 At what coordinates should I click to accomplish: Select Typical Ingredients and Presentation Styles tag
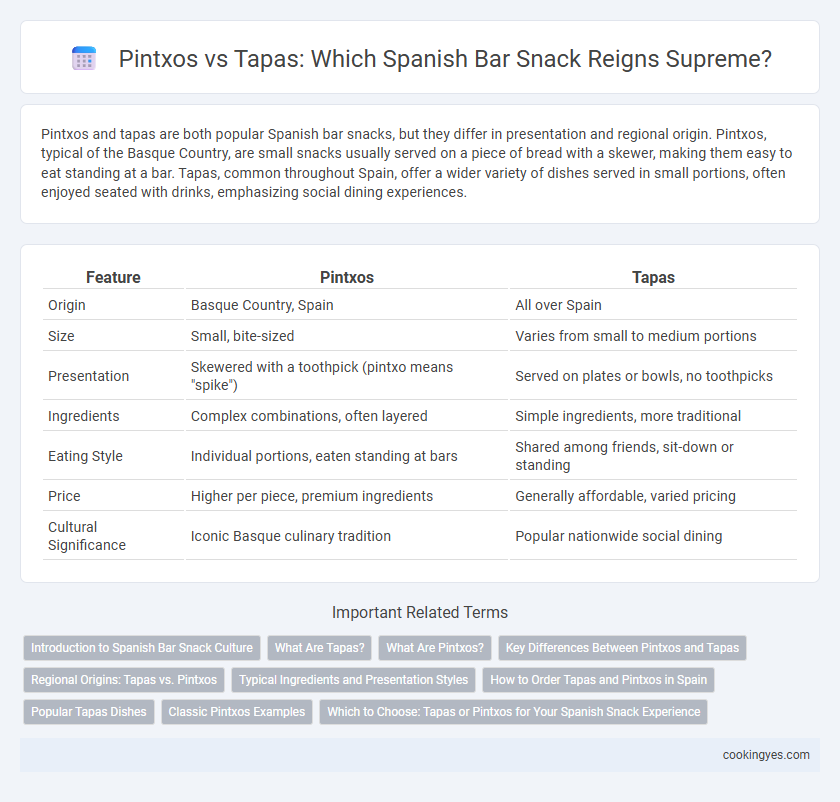tap(354, 680)
